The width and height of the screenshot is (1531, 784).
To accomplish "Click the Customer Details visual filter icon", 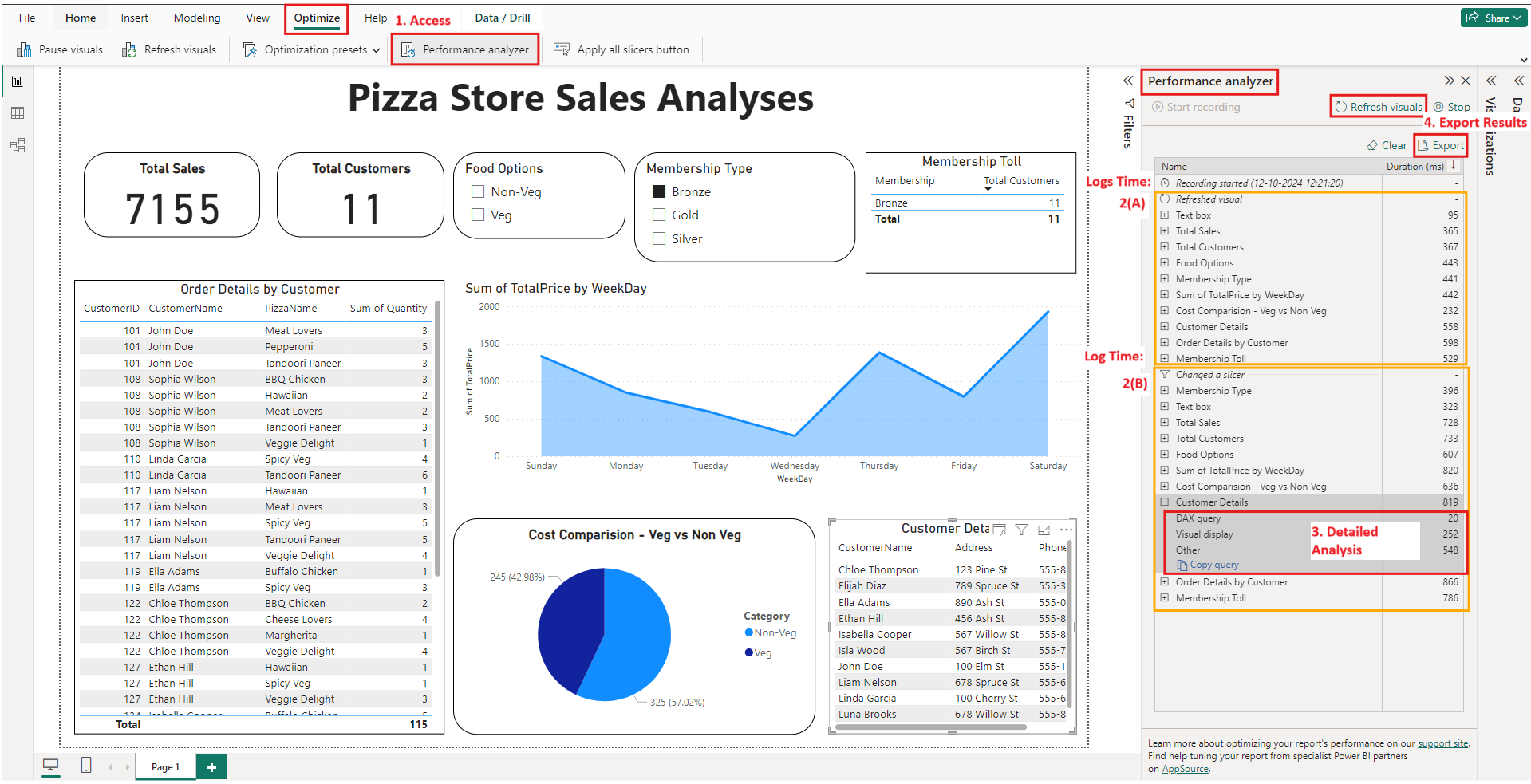I will click(1021, 529).
